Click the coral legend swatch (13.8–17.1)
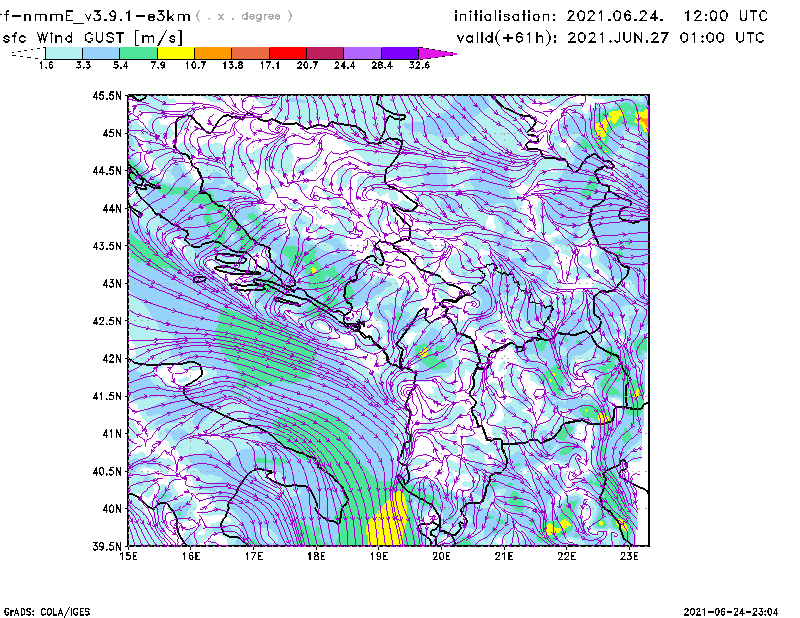 click(x=251, y=53)
